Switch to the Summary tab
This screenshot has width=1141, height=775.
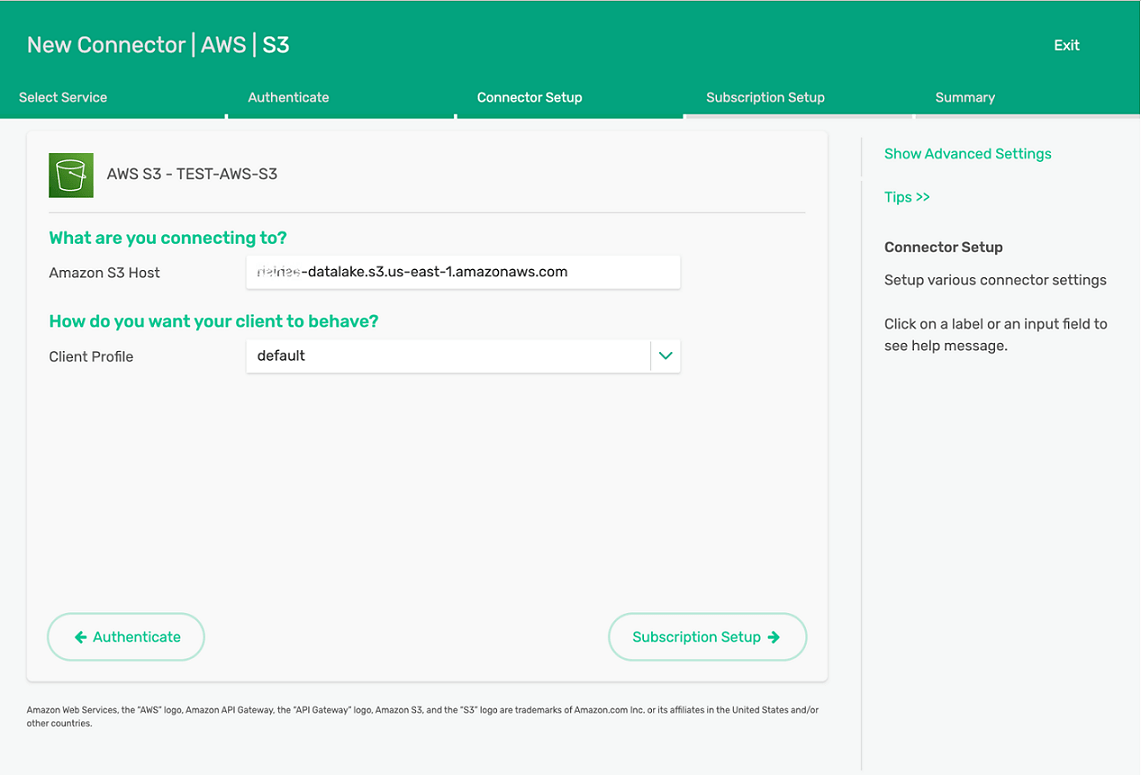[x=964, y=97]
